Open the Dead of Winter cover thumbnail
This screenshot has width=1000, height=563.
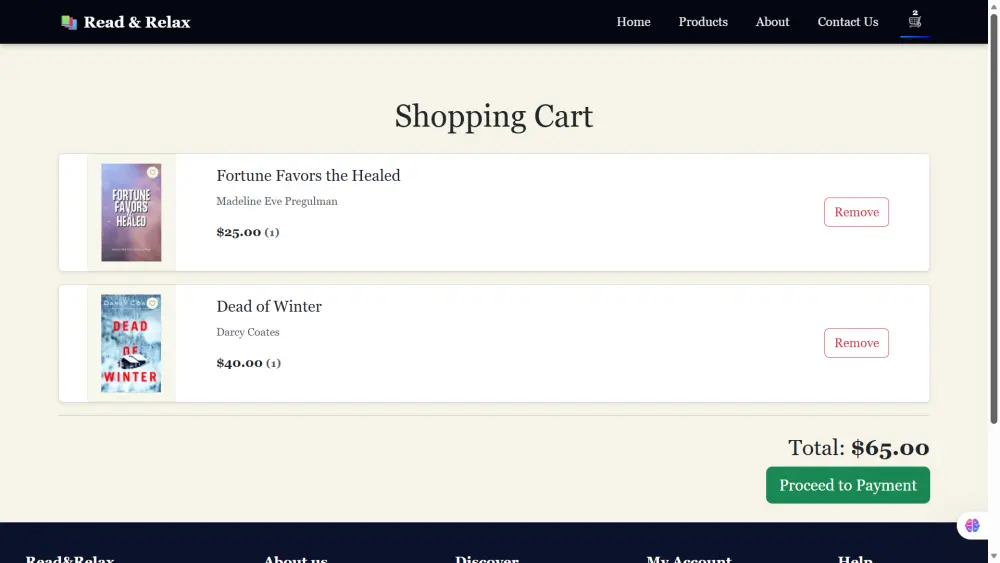pyautogui.click(x=131, y=343)
